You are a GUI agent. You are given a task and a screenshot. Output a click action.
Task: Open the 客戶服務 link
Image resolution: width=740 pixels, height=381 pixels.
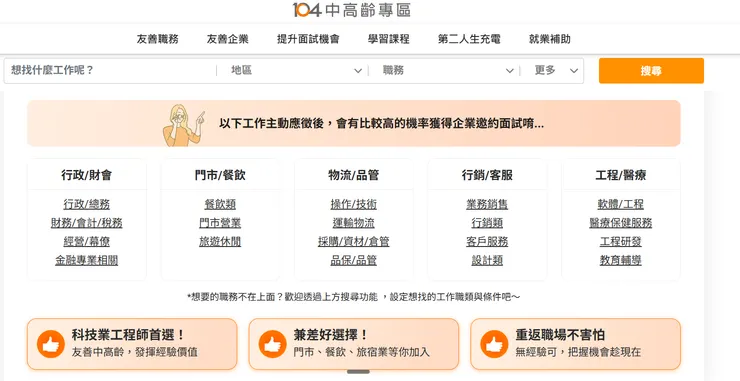[487, 241]
